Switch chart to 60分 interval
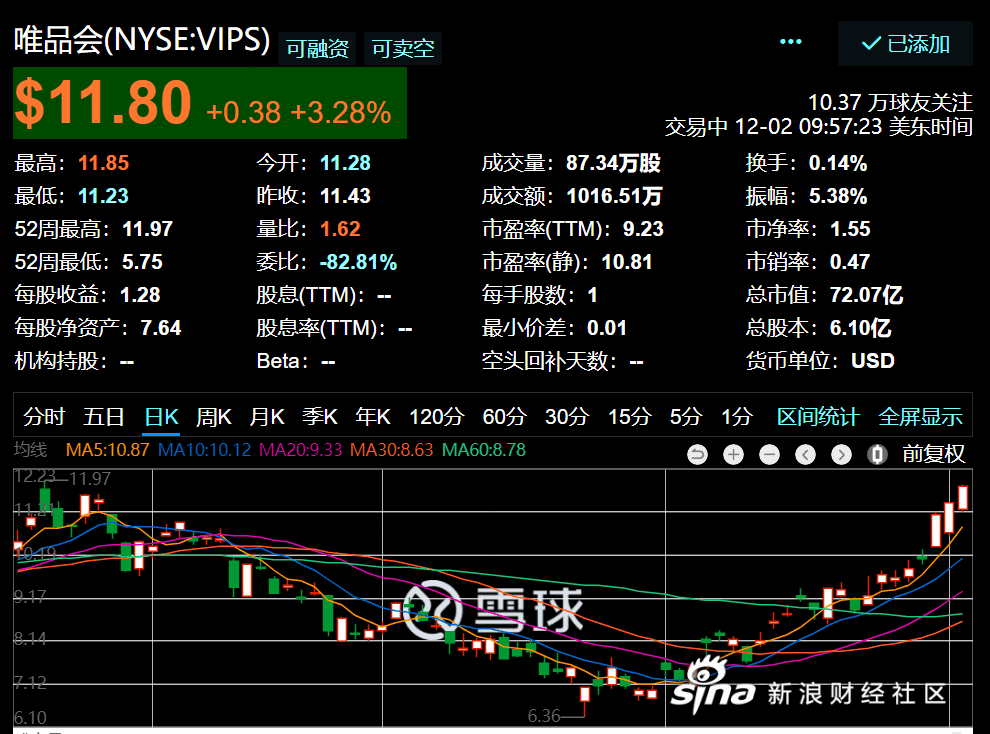Image resolution: width=990 pixels, height=734 pixels. click(504, 417)
